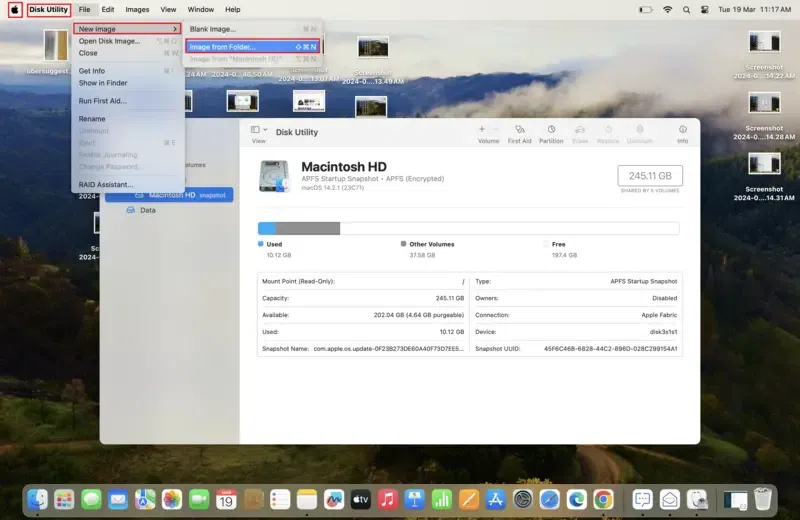
Task: Open Spotlight search in menu bar
Action: (686, 10)
